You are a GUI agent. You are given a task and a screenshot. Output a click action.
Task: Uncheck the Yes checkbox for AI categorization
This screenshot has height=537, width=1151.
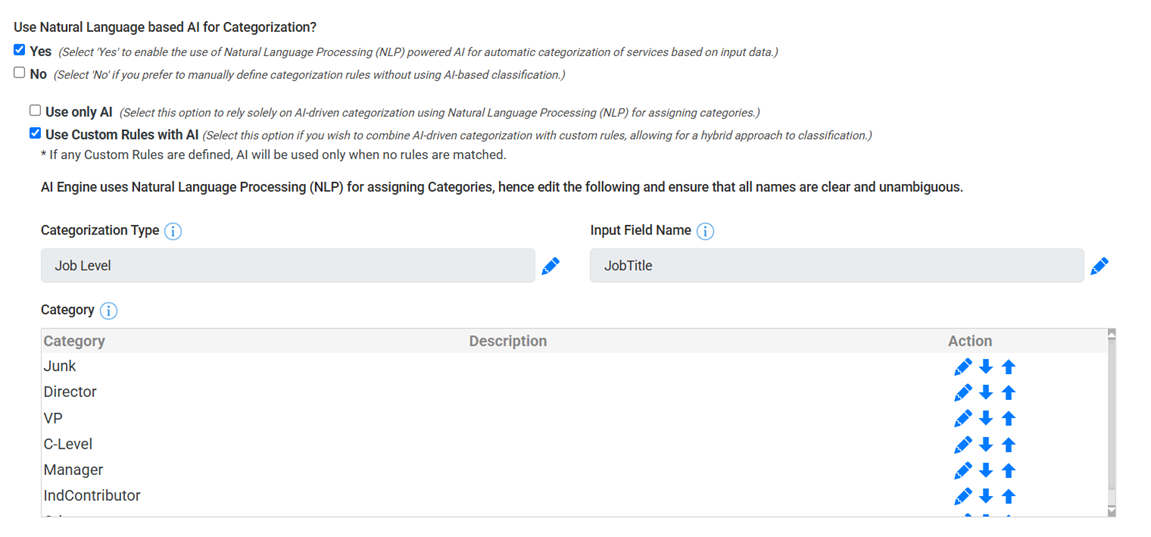[20, 50]
